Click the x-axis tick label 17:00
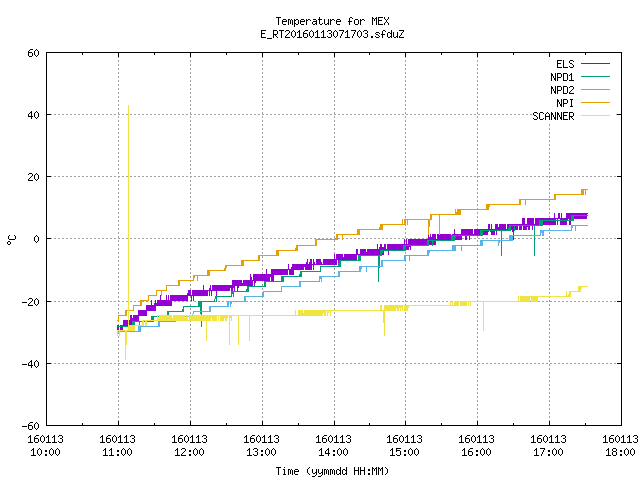Viewport: 640px width, 480px height. pyautogui.click(x=548, y=452)
